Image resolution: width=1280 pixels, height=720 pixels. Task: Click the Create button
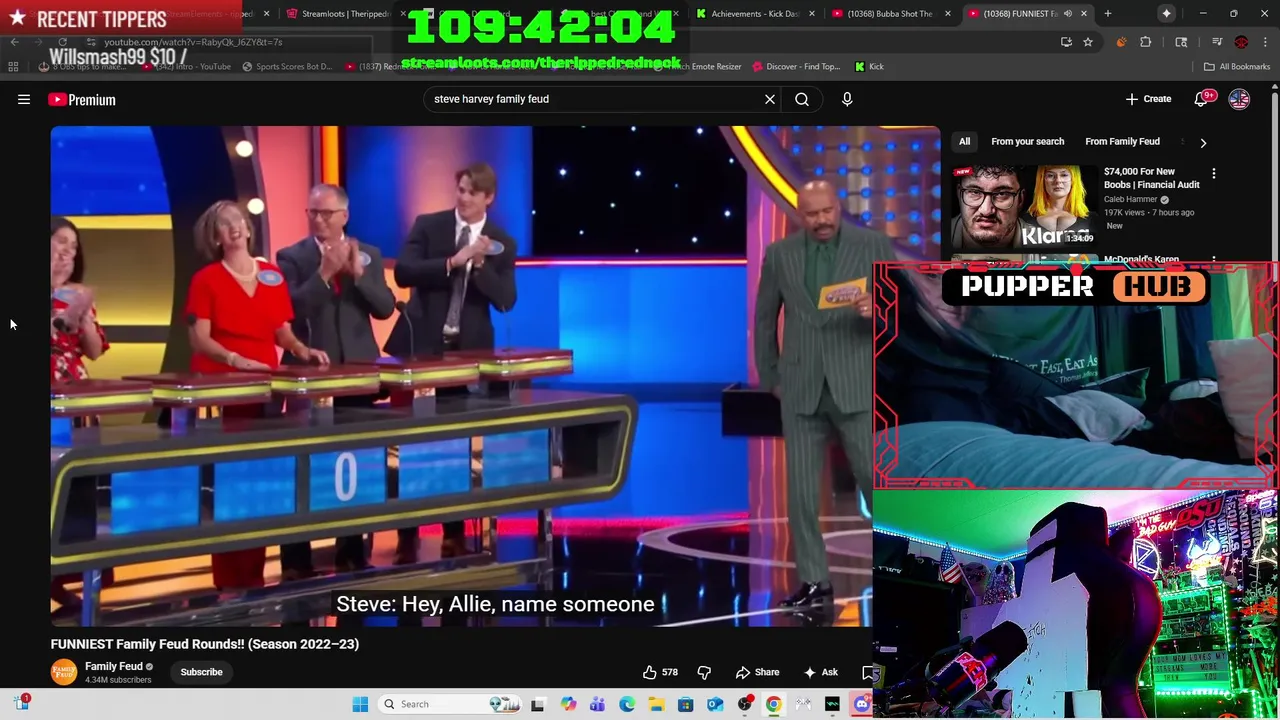click(x=1148, y=99)
